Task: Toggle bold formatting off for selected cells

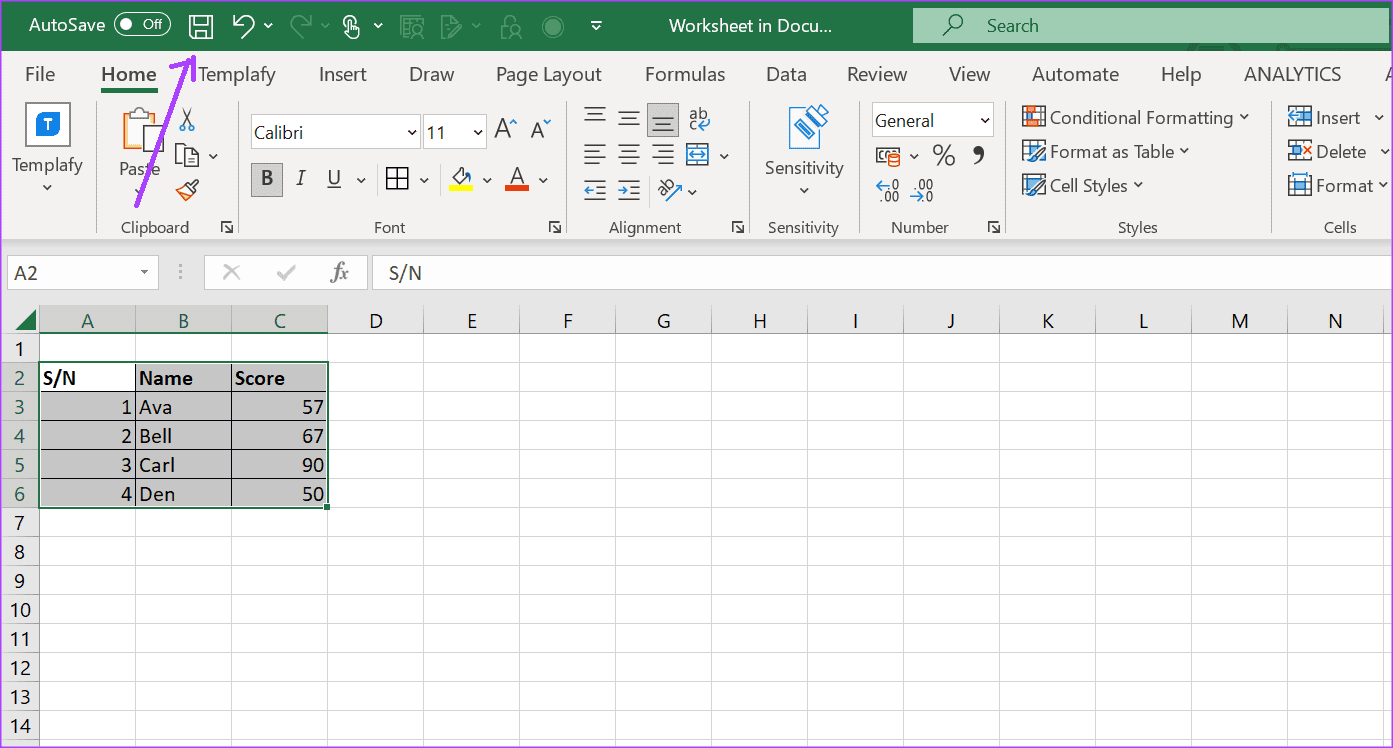Action: [265, 179]
